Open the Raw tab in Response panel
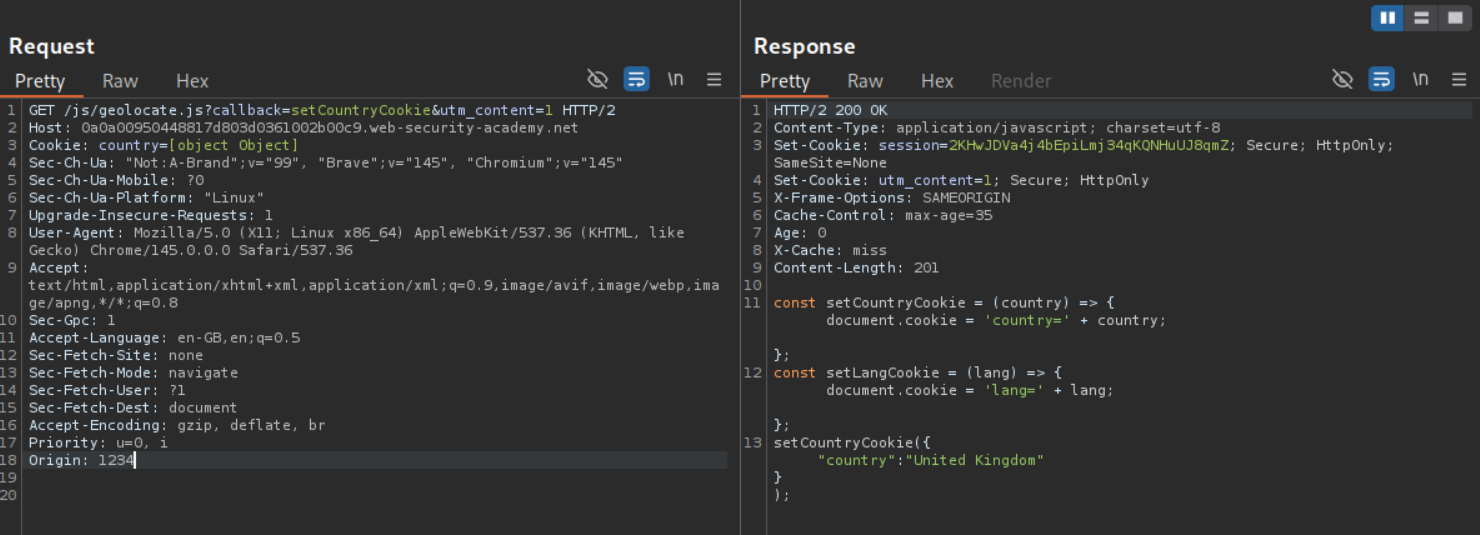1480x535 pixels. pos(865,81)
